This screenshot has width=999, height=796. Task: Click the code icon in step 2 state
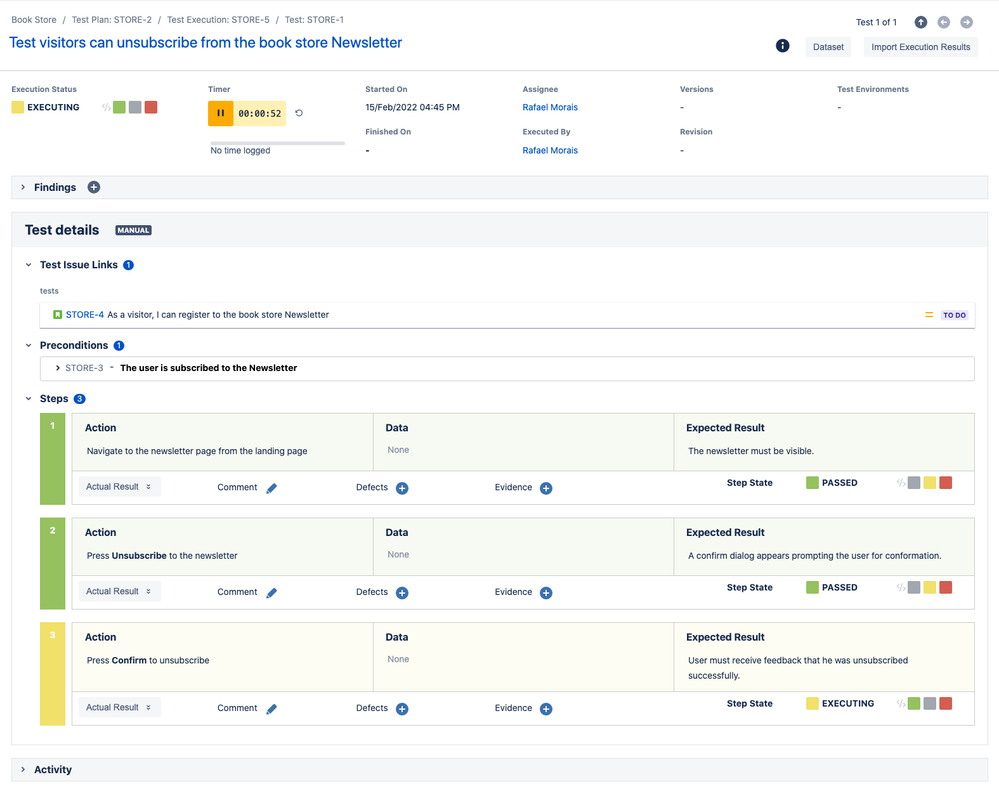(901, 588)
